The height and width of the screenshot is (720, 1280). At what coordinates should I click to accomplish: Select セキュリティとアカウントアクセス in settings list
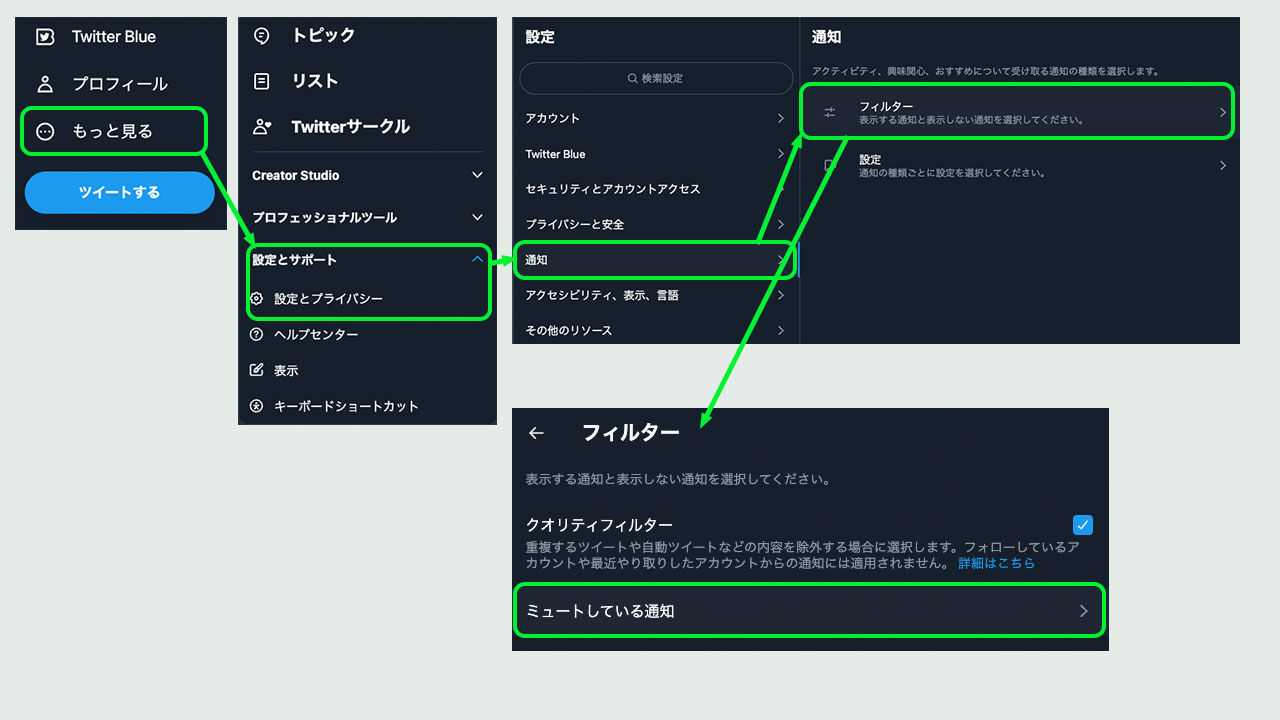[655, 189]
